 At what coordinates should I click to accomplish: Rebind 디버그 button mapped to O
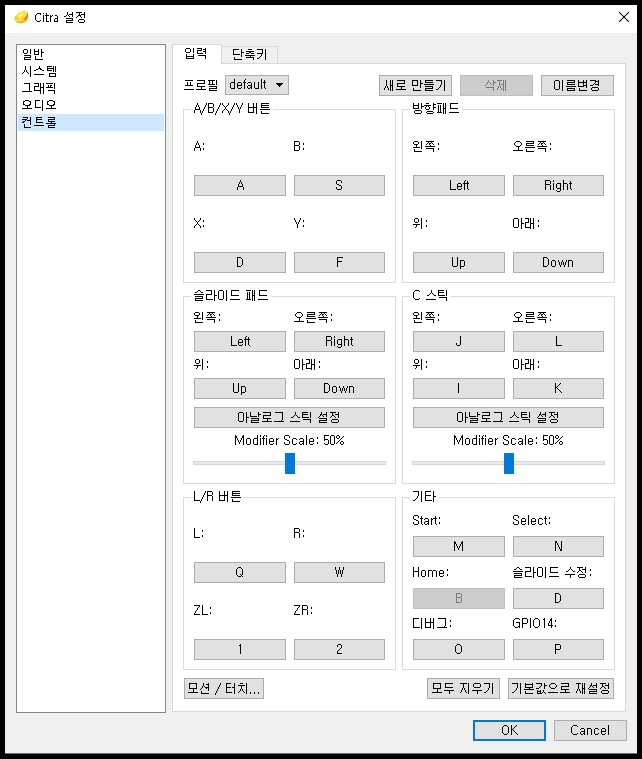(x=459, y=649)
